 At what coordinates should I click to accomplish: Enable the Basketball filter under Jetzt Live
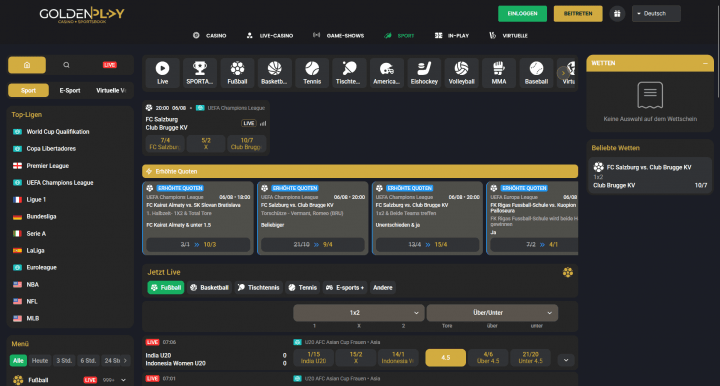(209, 288)
